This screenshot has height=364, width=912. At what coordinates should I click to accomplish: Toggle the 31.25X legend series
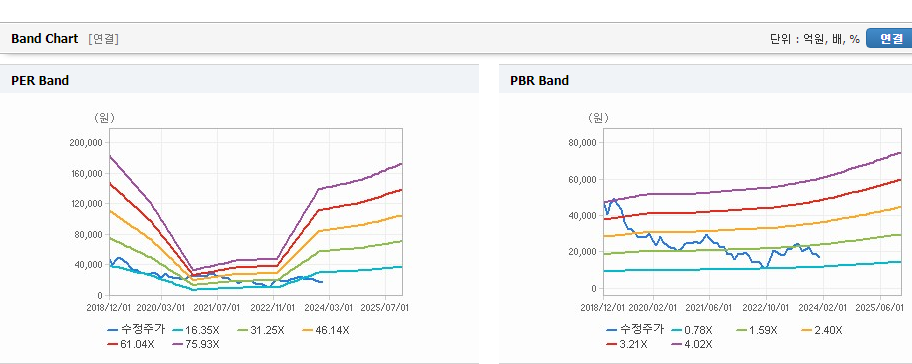click(x=260, y=330)
